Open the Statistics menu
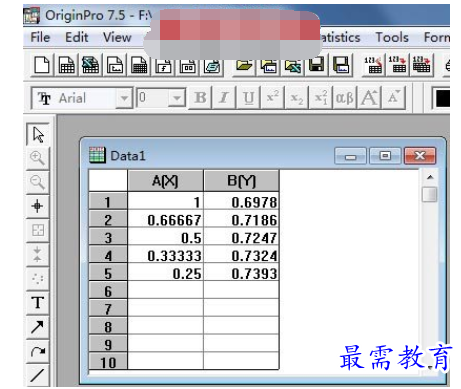The height and width of the screenshot is (389, 461). [x=340, y=37]
